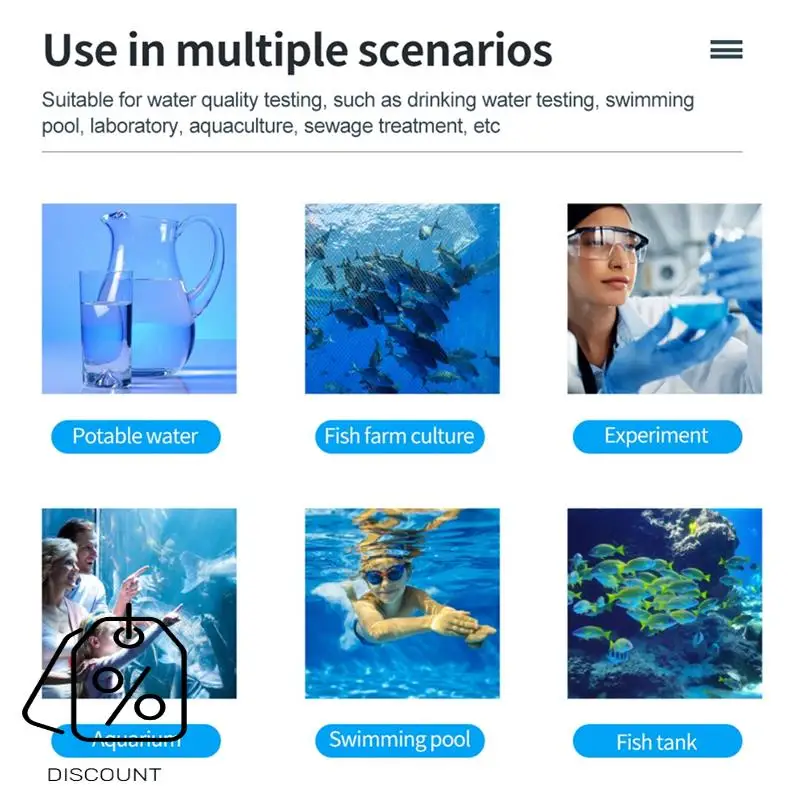Select the Fish tank button

point(657,740)
